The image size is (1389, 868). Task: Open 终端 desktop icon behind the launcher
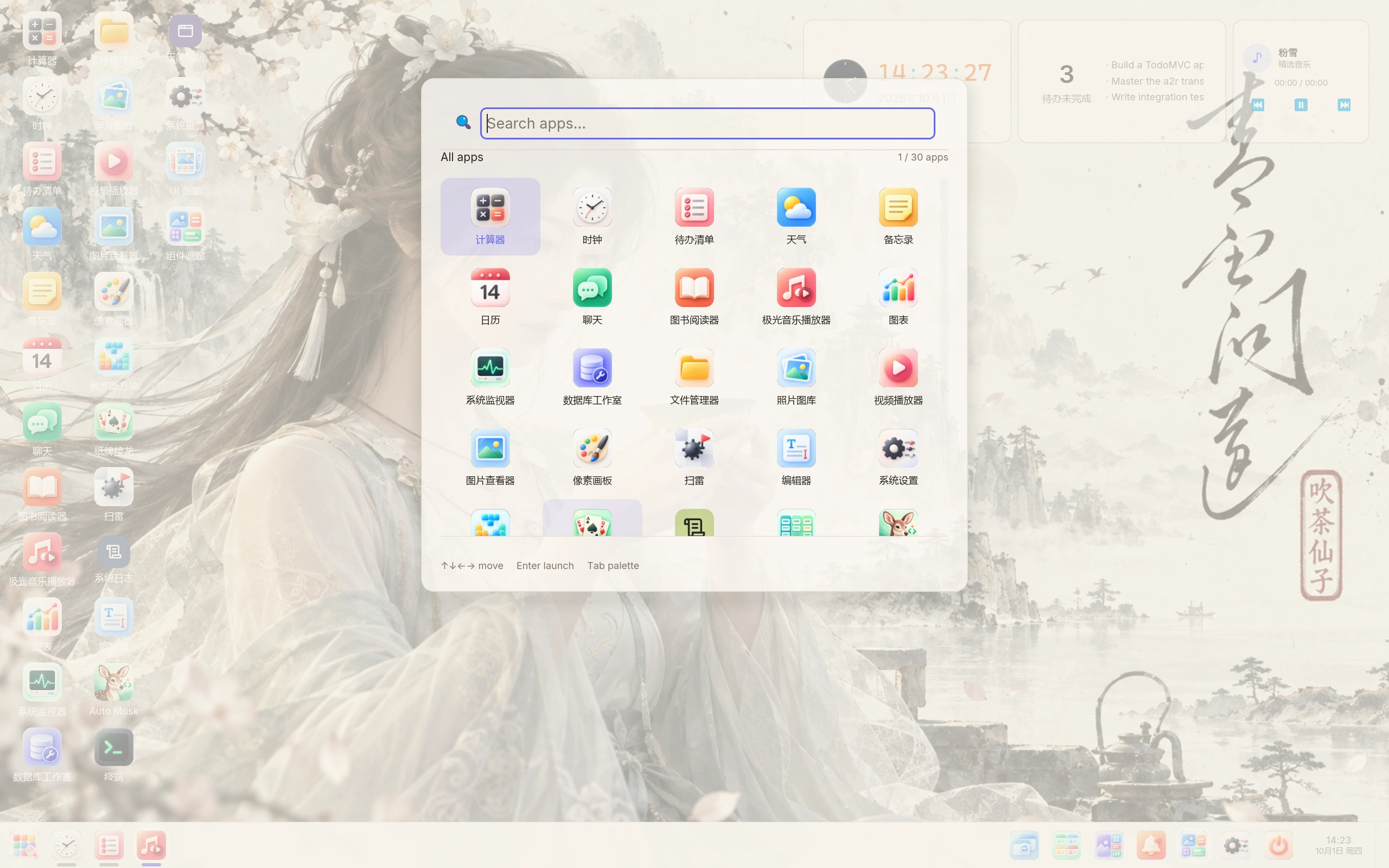click(113, 756)
